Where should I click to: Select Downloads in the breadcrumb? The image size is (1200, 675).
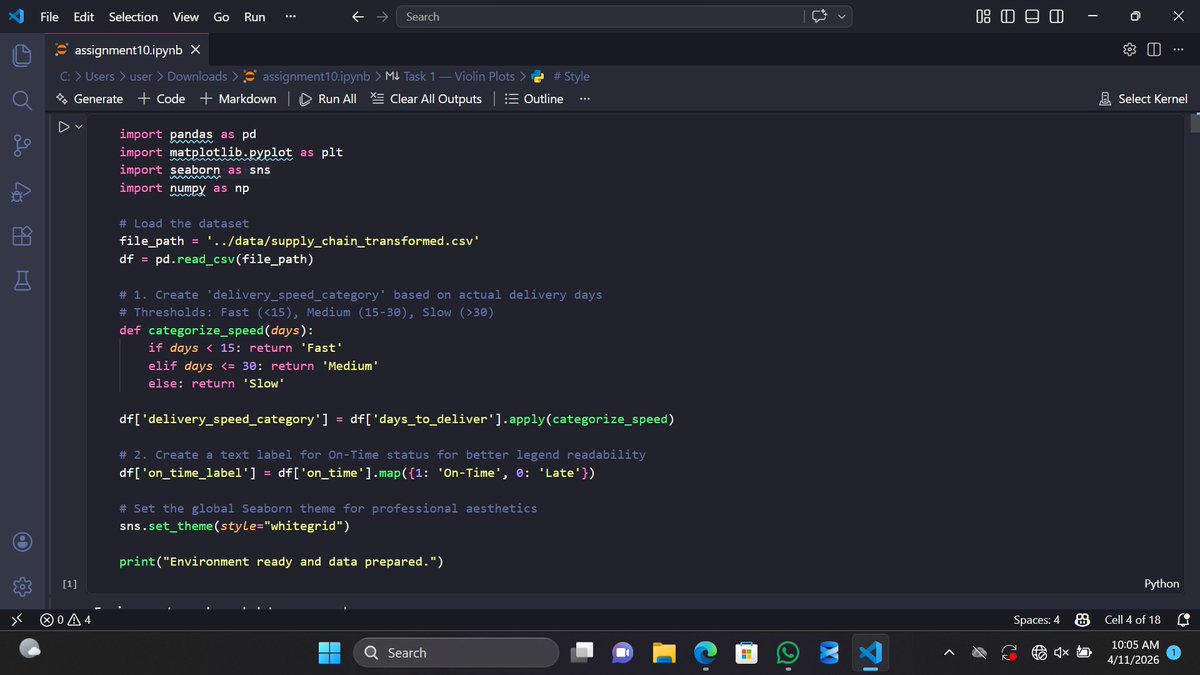[x=197, y=76]
